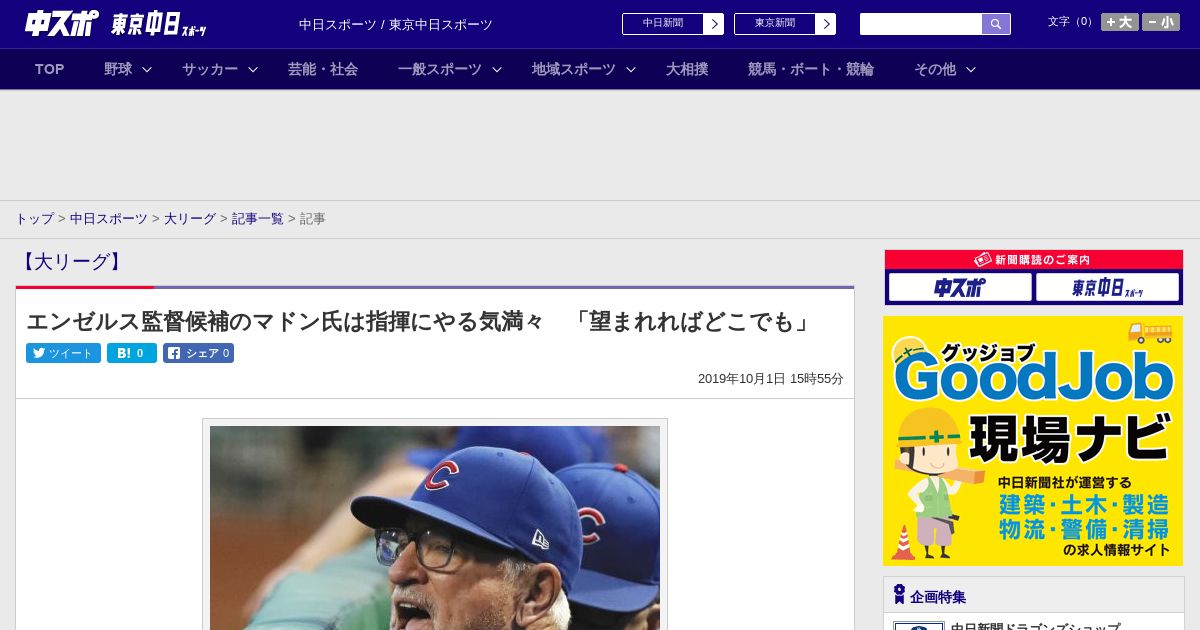
Task: Click 中スポ subscription button in sidebar
Action: (x=960, y=288)
